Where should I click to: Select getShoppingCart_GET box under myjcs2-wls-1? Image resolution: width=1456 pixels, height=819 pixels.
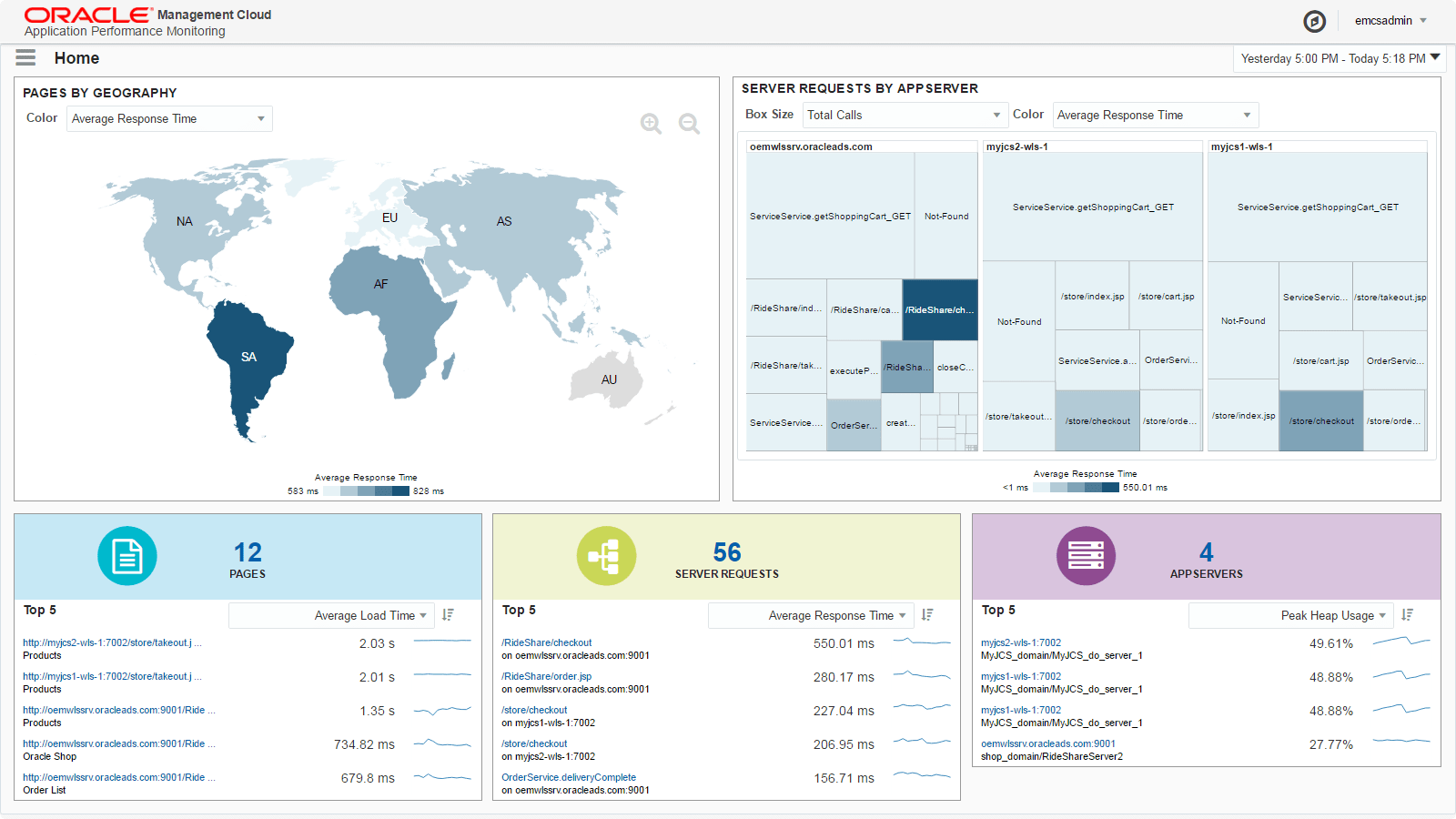click(x=1093, y=207)
